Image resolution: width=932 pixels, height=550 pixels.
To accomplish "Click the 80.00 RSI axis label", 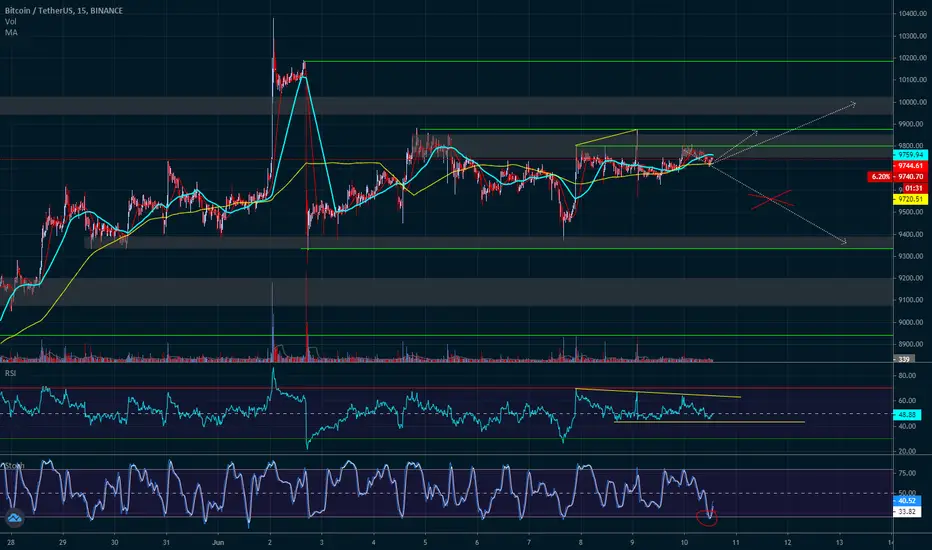I will coord(907,376).
